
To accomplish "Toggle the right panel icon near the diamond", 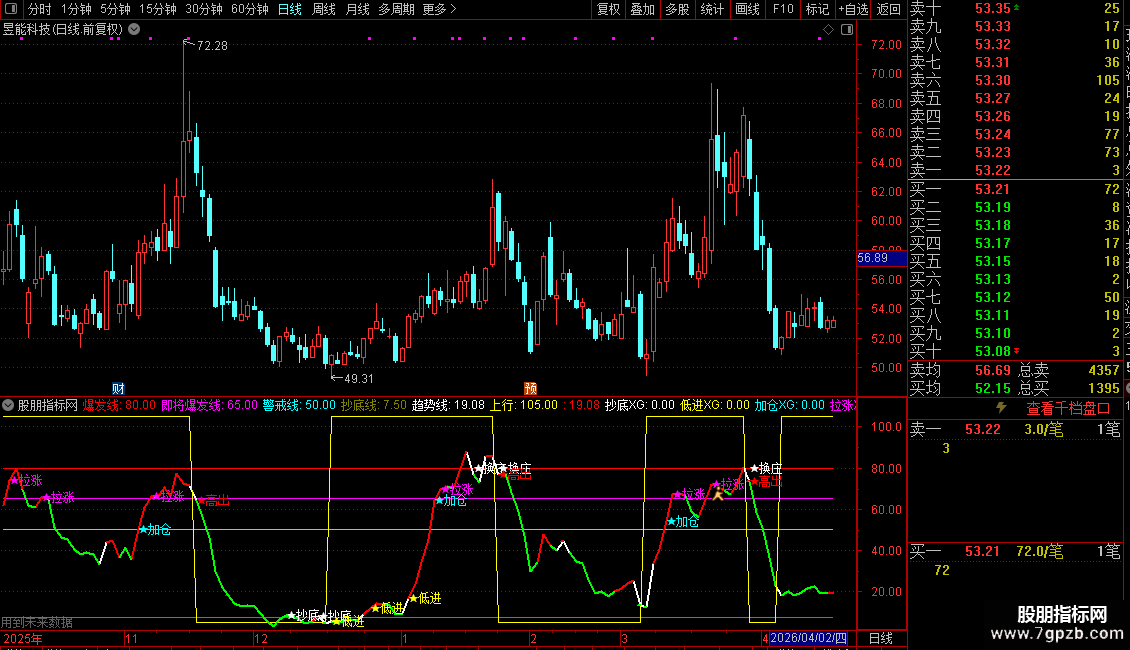I will [844, 30].
